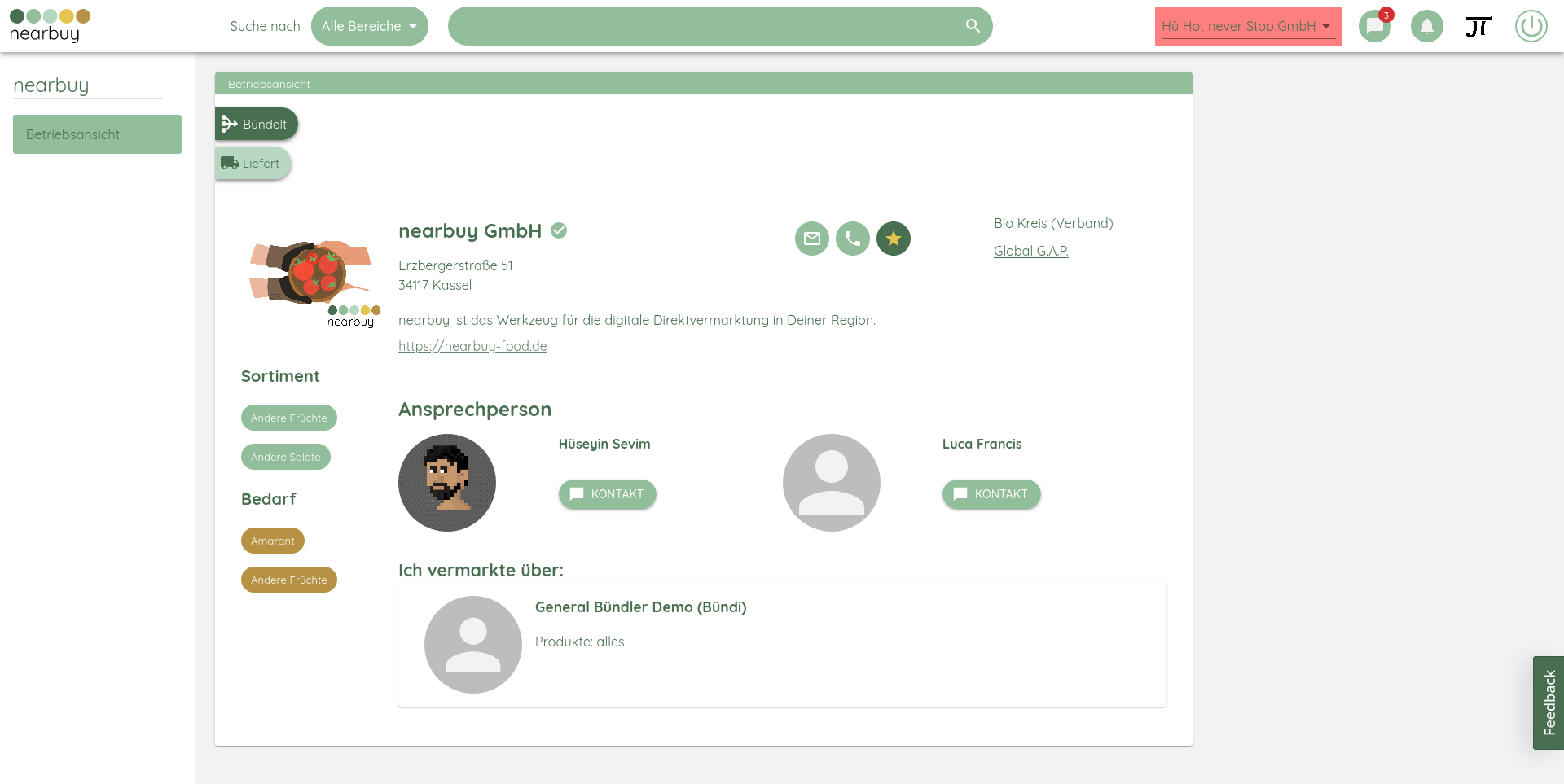Image resolution: width=1564 pixels, height=784 pixels.
Task: Open the Hü Hot never Stop GmbH dropdown
Action: click(x=1248, y=26)
